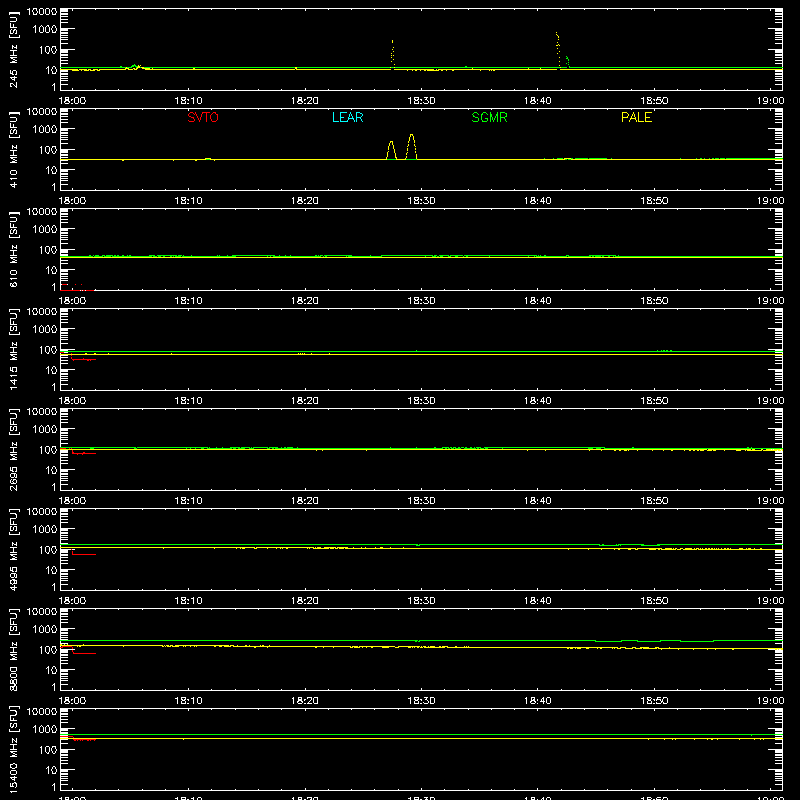
Task: Click the cyan LEAR legend label
Action: [347, 117]
